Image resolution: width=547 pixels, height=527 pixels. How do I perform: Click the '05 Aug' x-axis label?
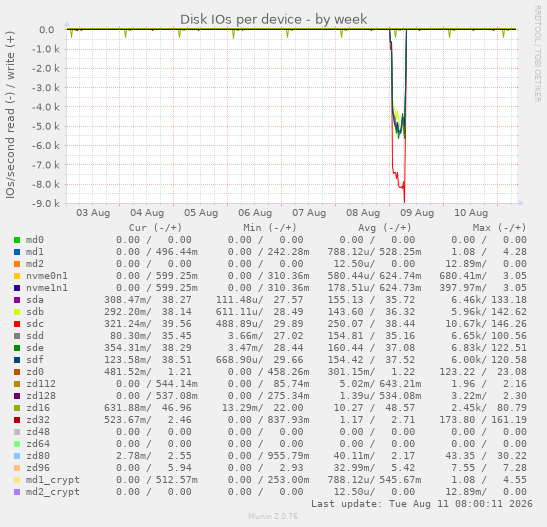[x=201, y=213]
